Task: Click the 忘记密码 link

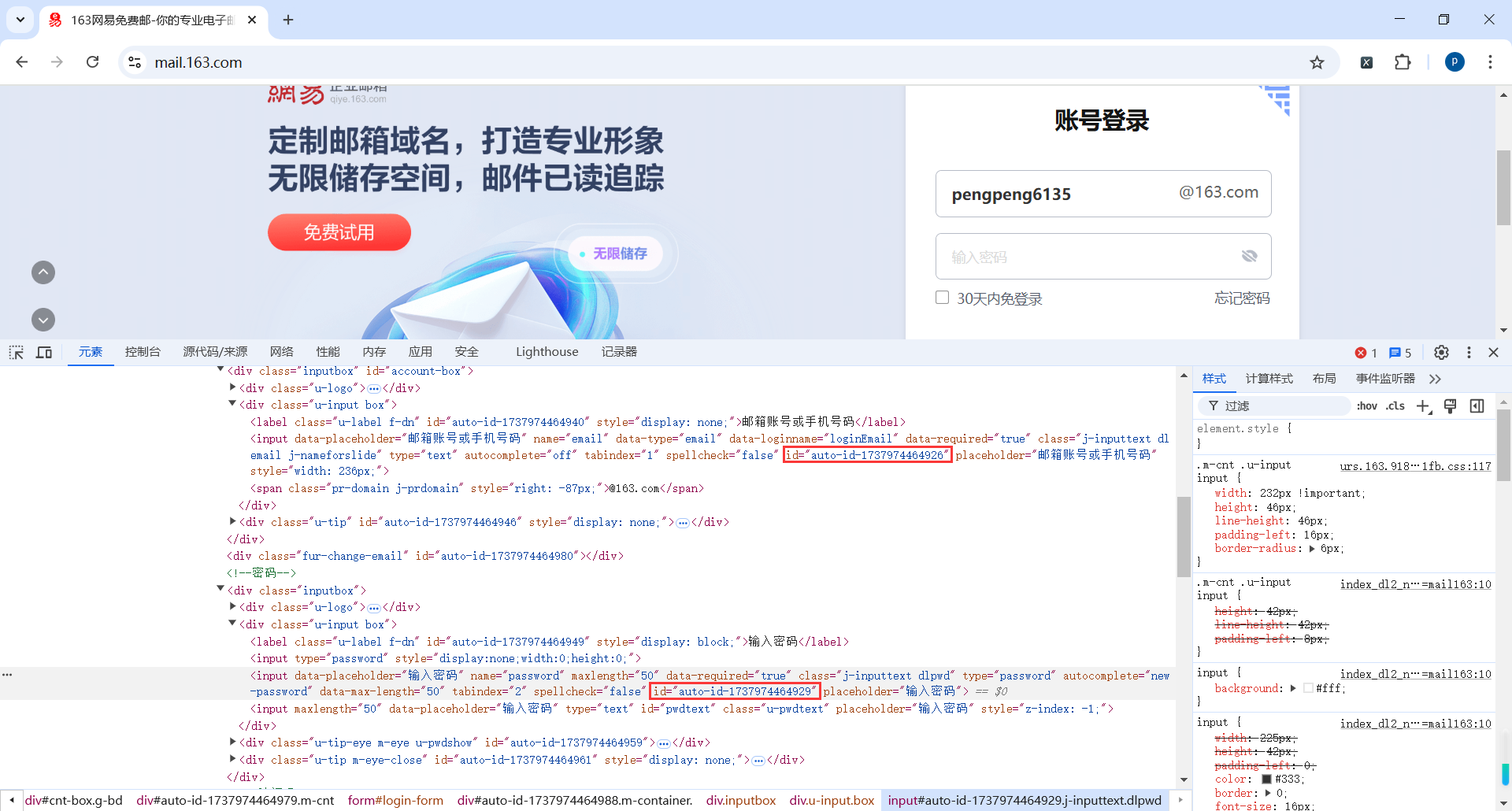Action: pos(1242,298)
